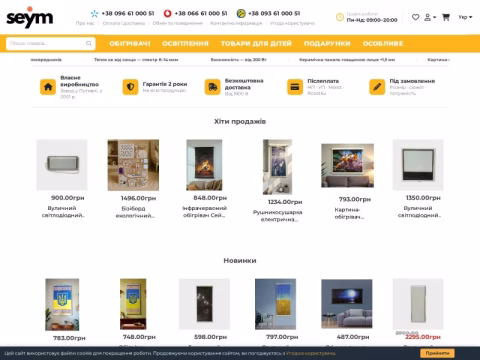480x360 pixels.
Task: Open the ТОВАРИ ДЛЯ ДІТЕЙ menu
Action: (256, 44)
